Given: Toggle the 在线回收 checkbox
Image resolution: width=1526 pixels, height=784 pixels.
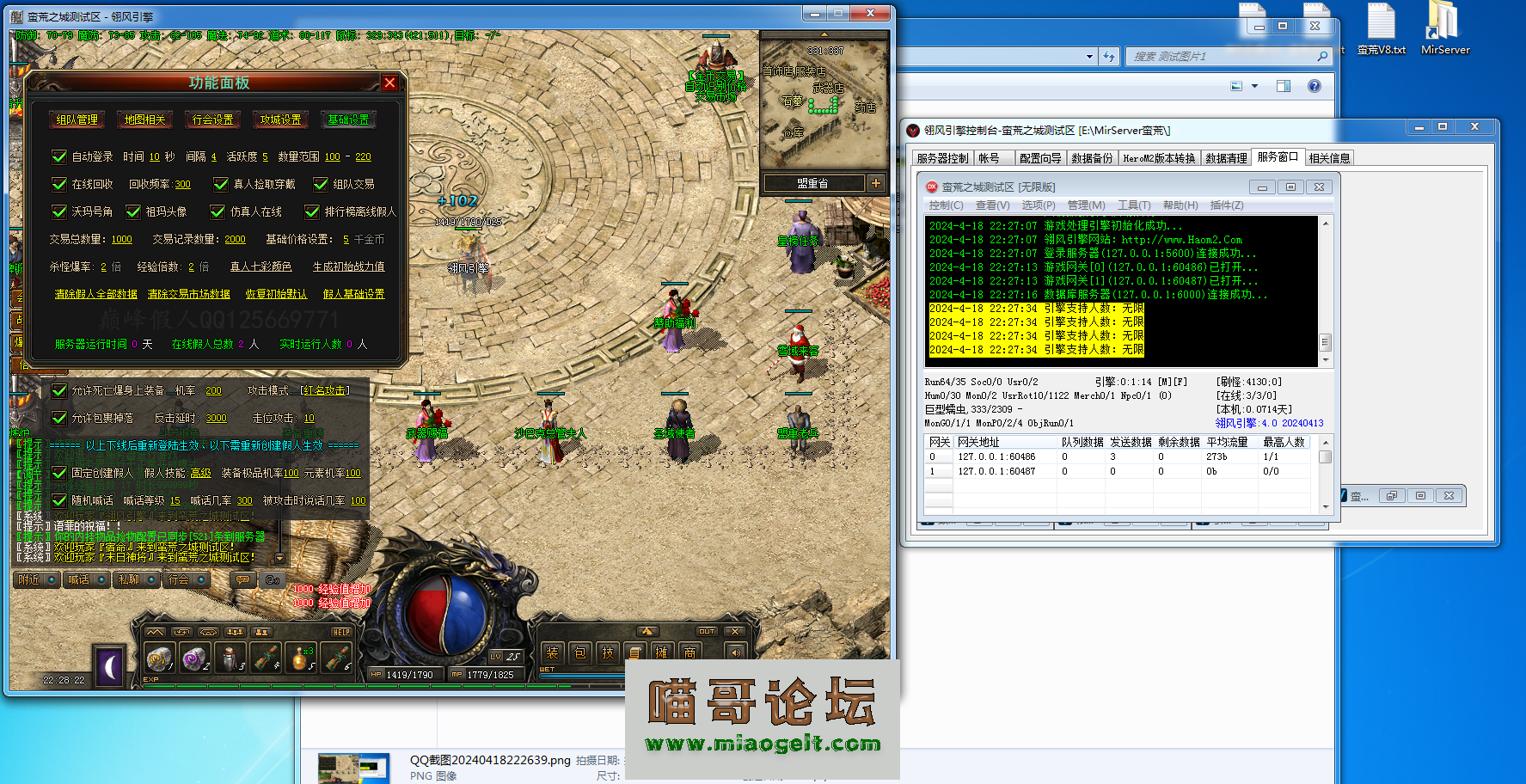Looking at the screenshot, I should tap(59, 184).
